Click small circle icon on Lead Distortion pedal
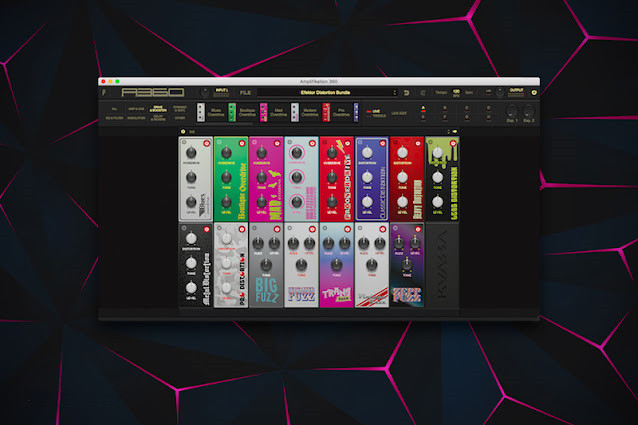 pyautogui.click(x=430, y=142)
